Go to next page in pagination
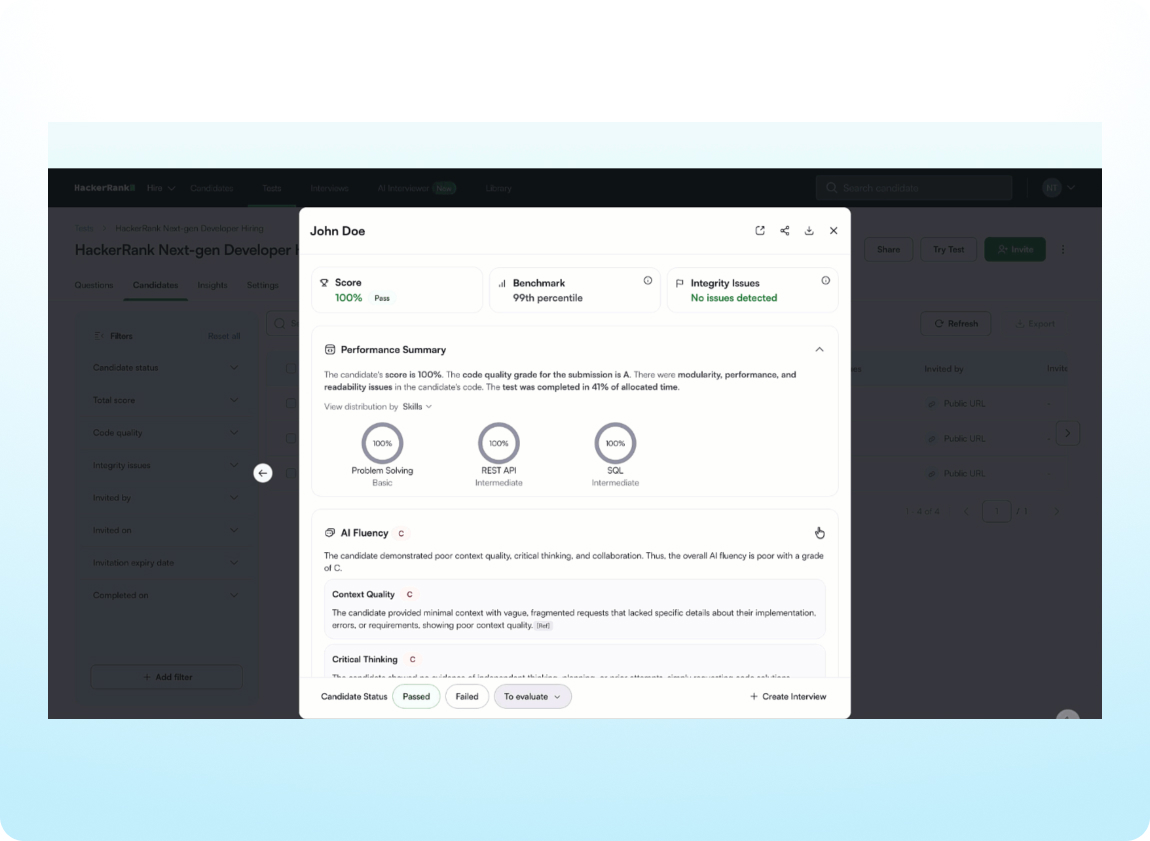The height and width of the screenshot is (841, 1150). (x=1057, y=511)
